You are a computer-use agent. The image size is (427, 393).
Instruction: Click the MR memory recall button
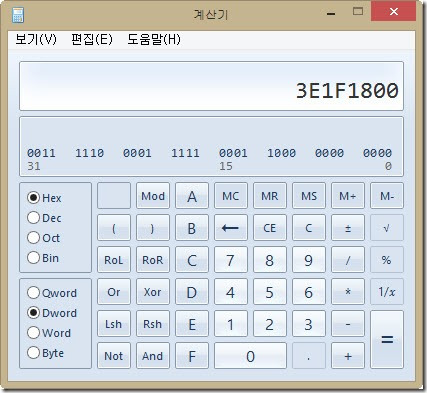click(x=270, y=196)
